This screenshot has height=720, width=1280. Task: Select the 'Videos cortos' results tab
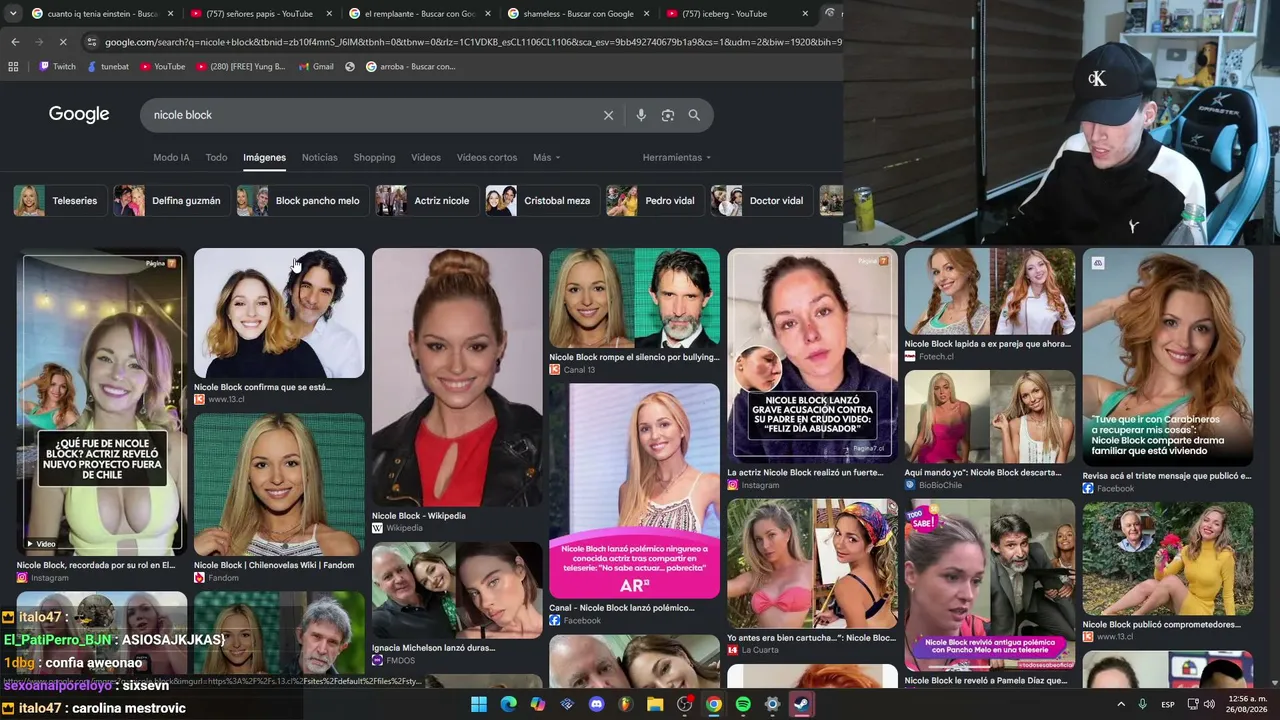(x=487, y=157)
